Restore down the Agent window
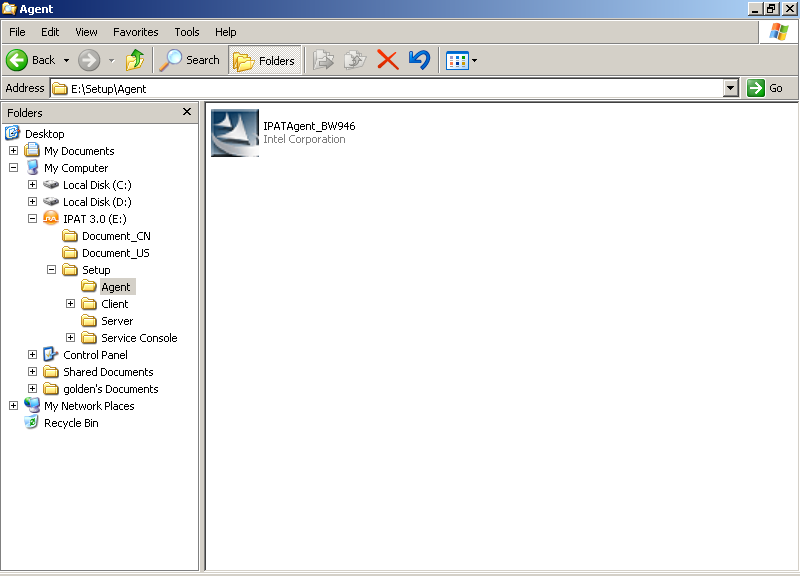Viewport: 800px width, 576px height. 771,9
